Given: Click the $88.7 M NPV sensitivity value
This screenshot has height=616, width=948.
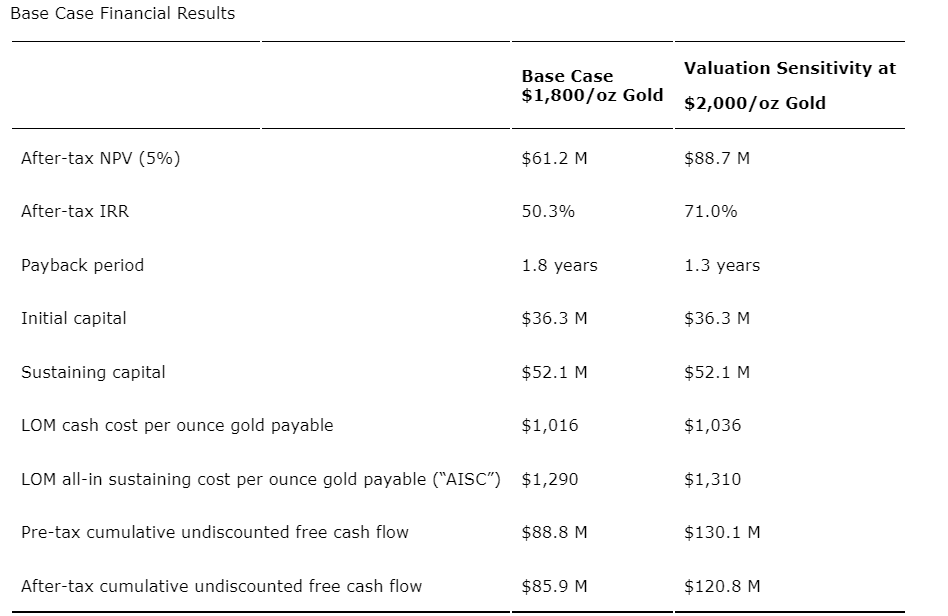Looking at the screenshot, I should tap(716, 158).
